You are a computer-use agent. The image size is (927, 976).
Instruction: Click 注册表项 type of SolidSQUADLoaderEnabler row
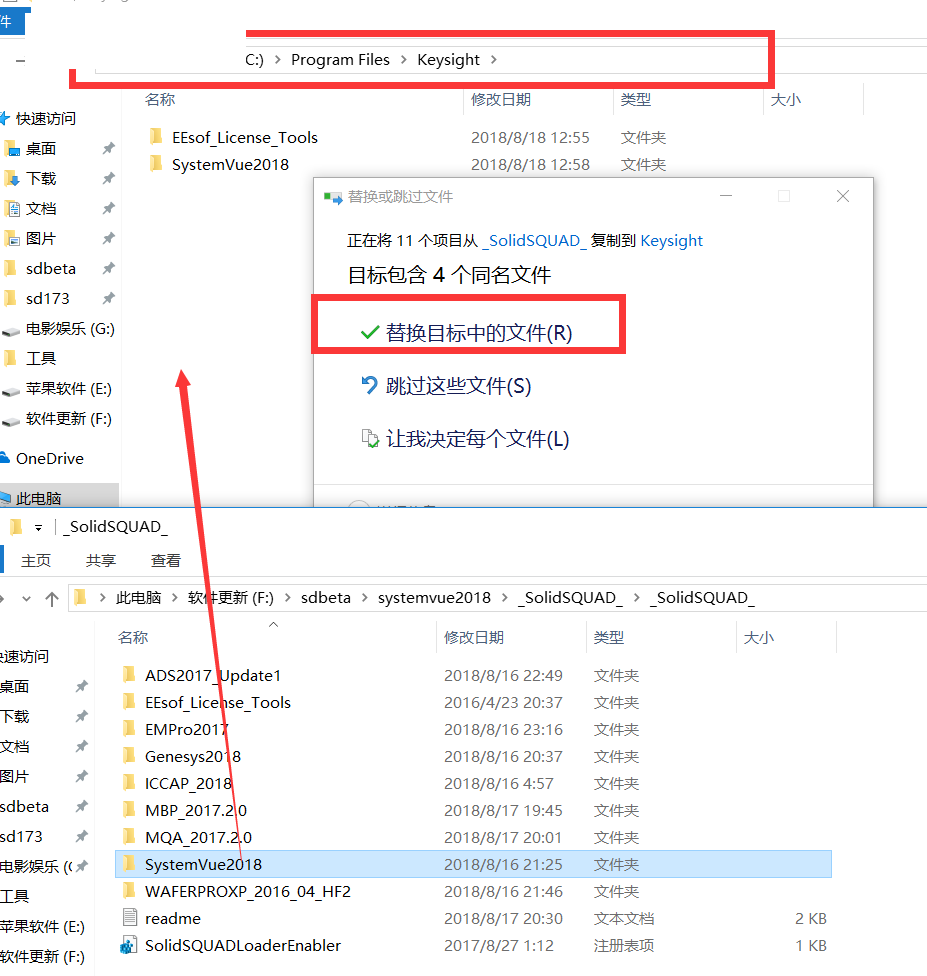coord(624,946)
